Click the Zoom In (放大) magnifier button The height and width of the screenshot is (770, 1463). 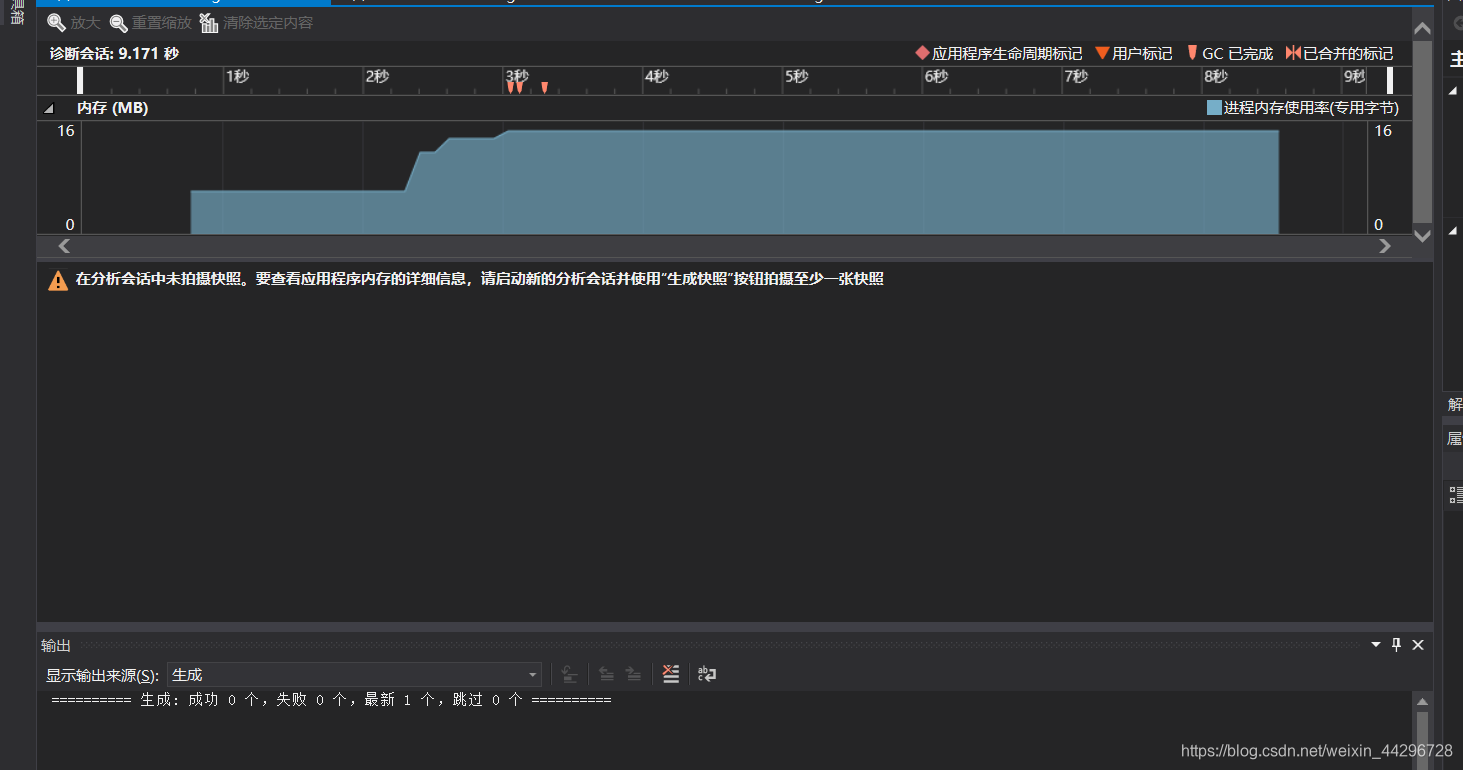(73, 23)
